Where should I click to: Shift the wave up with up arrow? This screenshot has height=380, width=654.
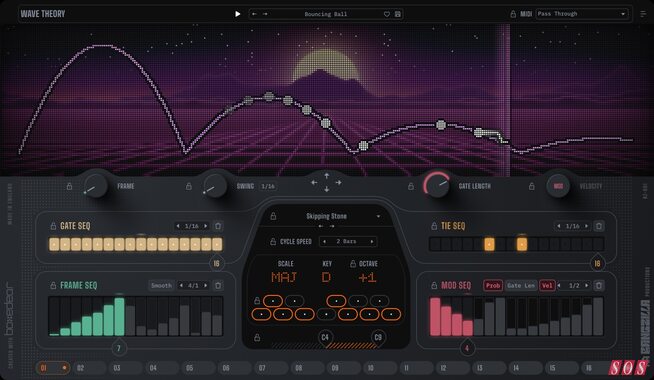click(x=327, y=176)
